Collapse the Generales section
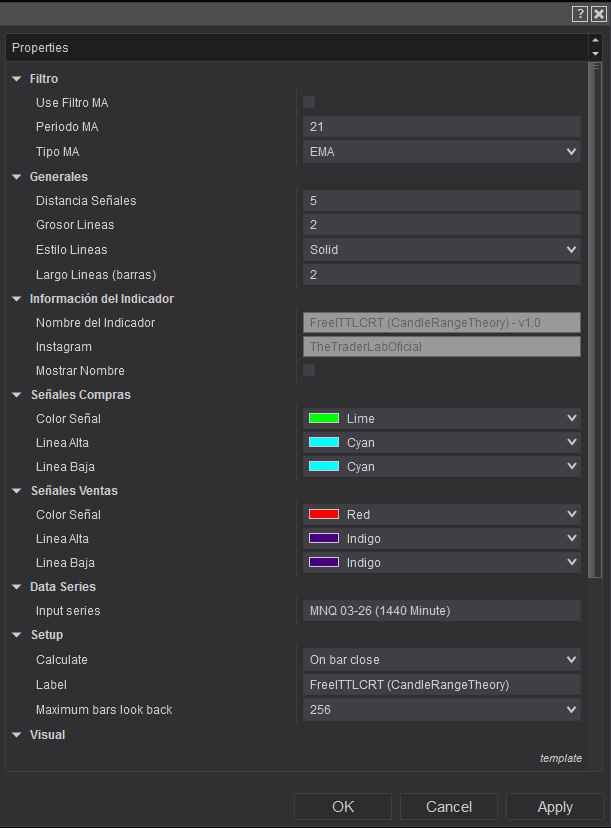Viewport: 611px width, 828px height. pyautogui.click(x=17, y=177)
